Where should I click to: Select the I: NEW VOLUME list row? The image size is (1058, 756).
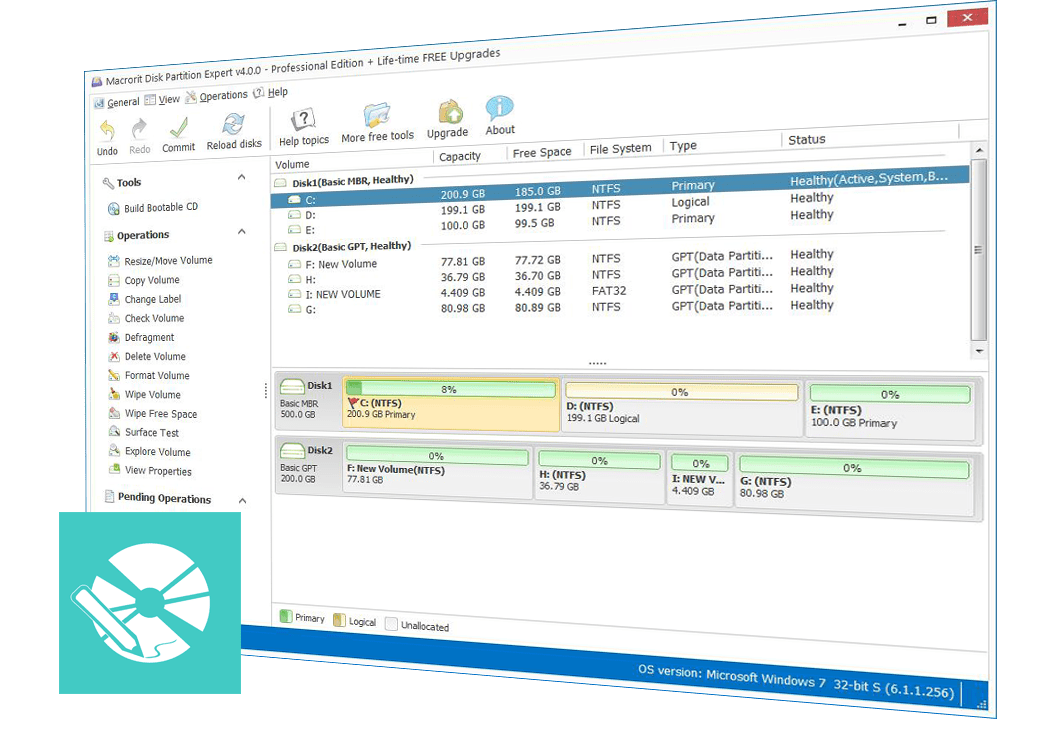point(620,292)
